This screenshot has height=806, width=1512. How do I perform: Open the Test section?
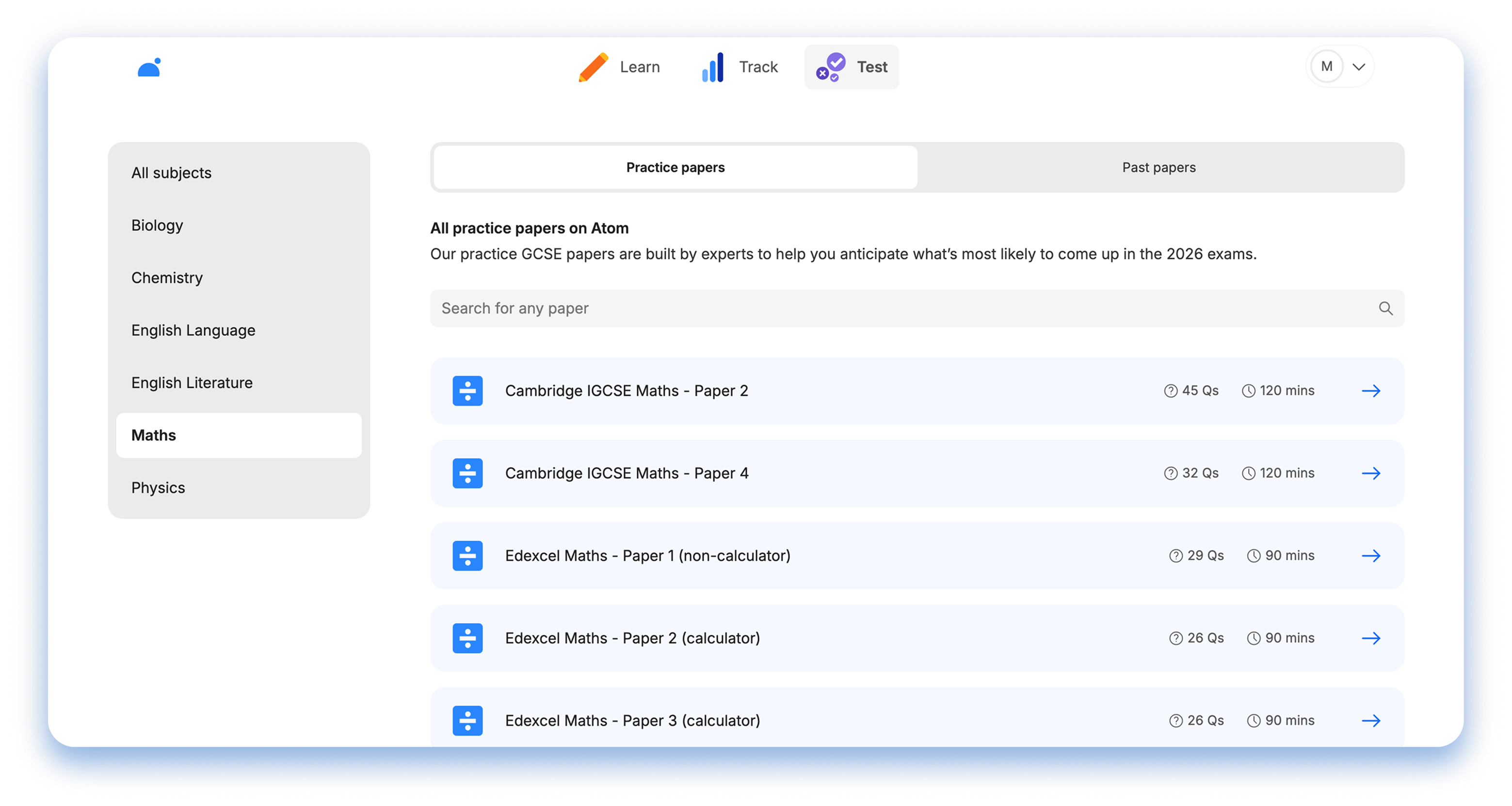click(852, 67)
